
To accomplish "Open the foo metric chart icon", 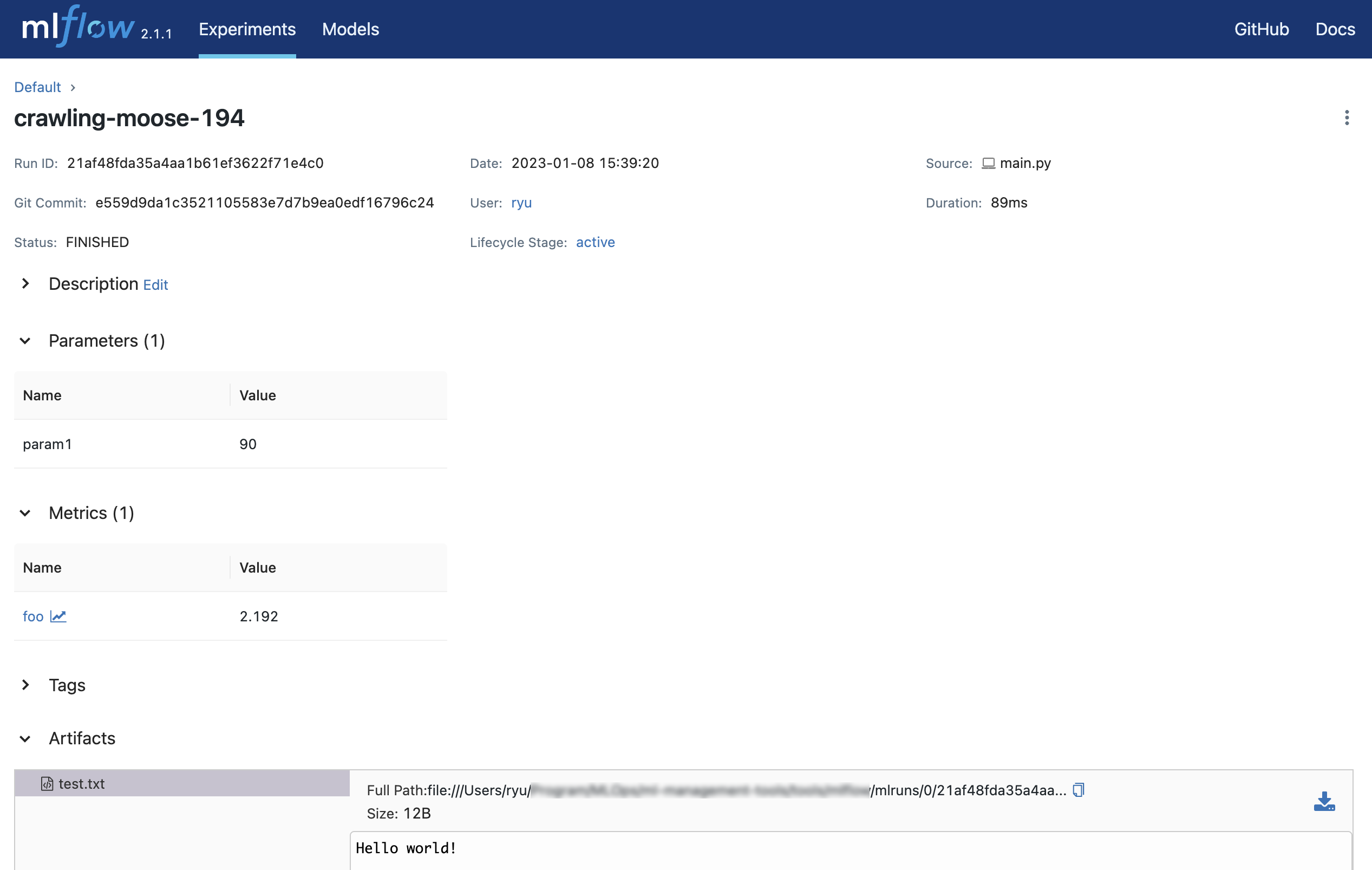I will tap(58, 616).
